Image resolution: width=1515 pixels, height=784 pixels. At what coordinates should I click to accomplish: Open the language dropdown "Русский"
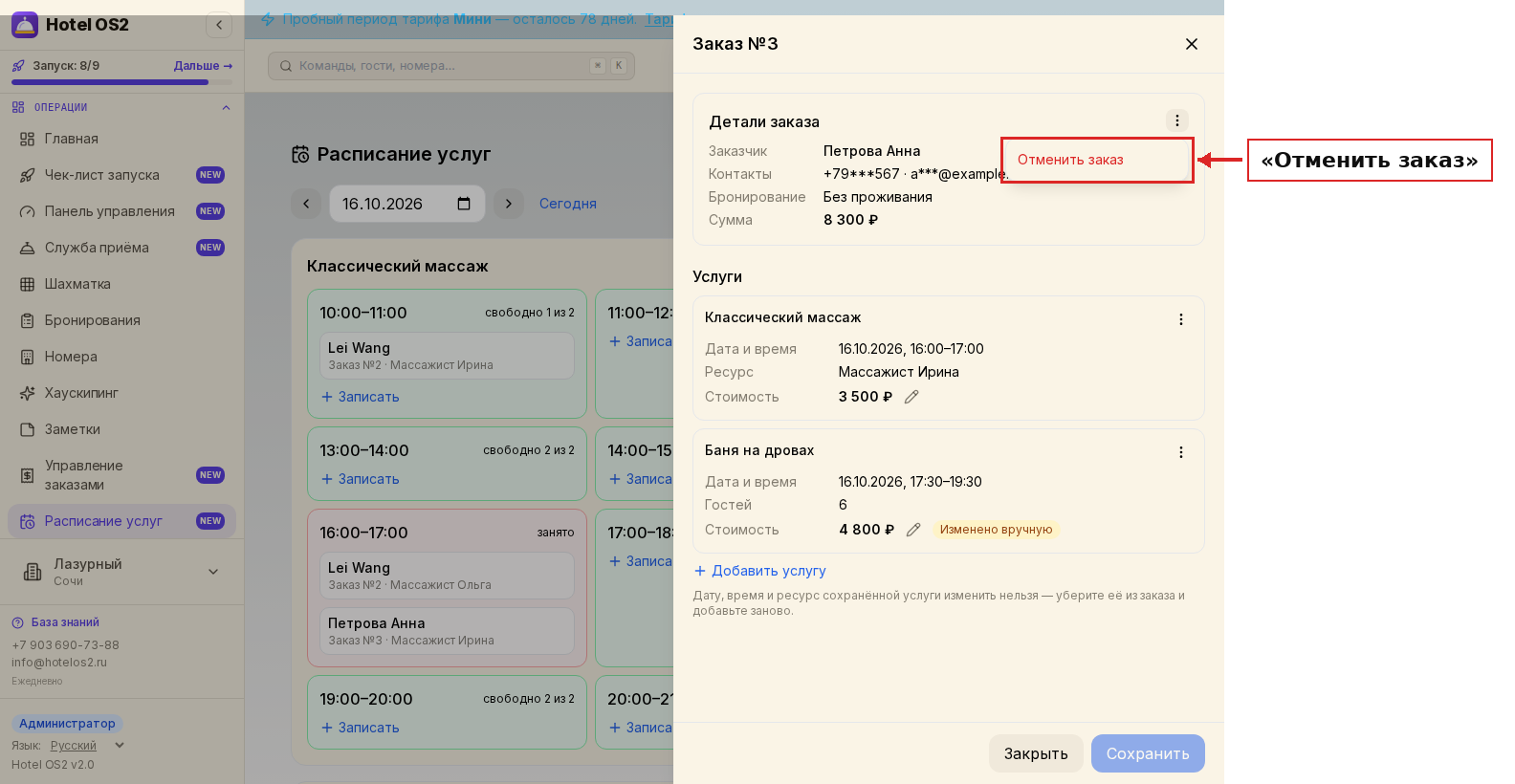pyautogui.click(x=88, y=746)
